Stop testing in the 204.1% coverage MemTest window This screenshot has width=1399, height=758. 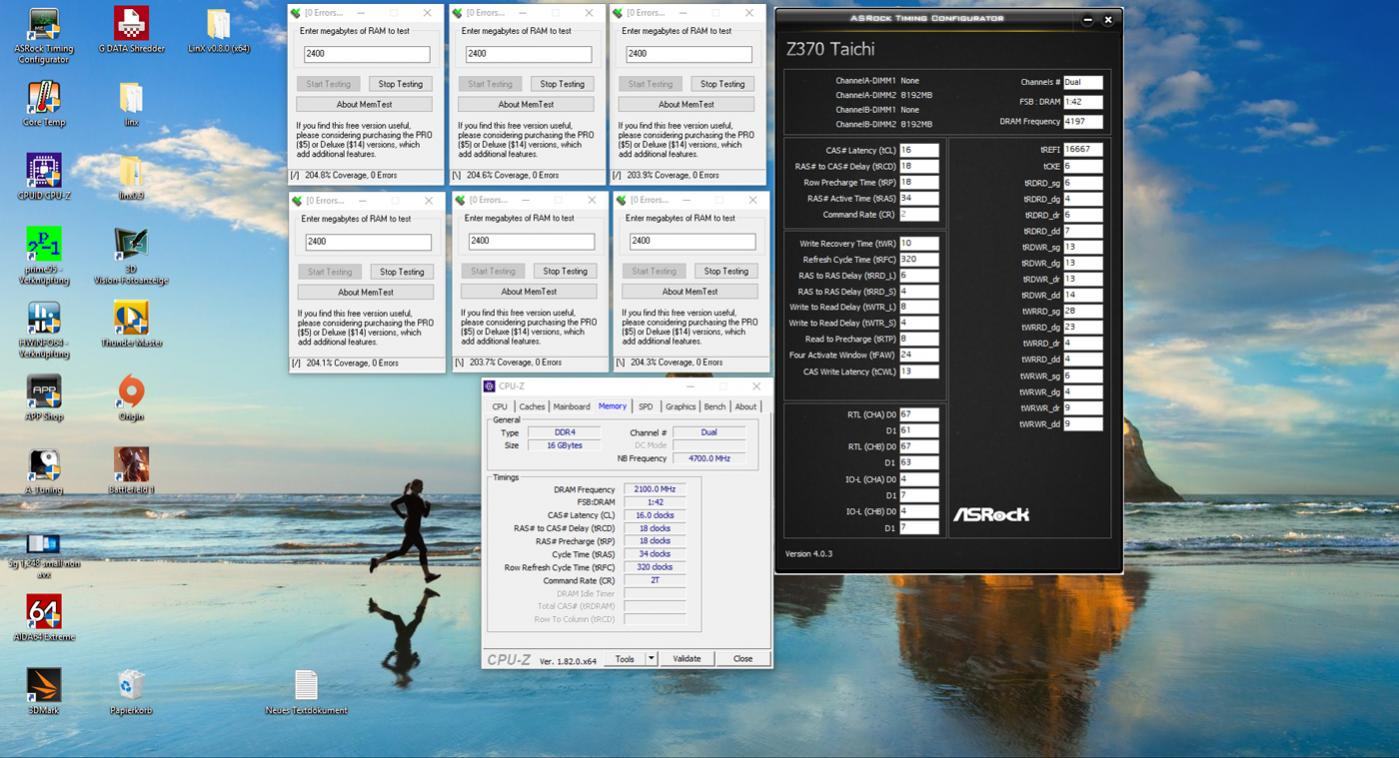(402, 272)
